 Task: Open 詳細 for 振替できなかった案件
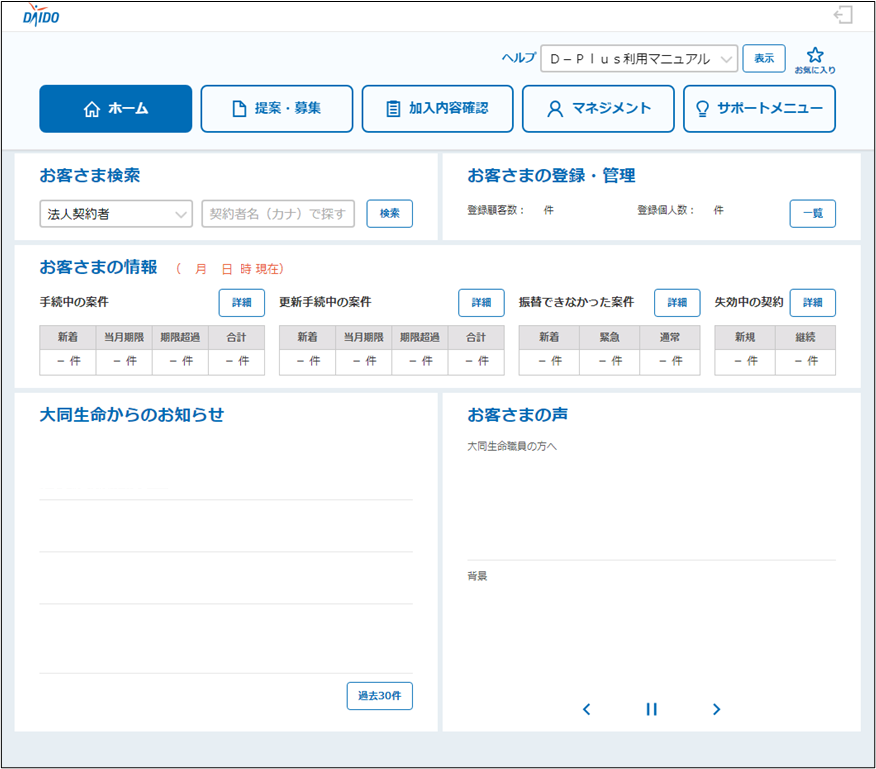[677, 303]
